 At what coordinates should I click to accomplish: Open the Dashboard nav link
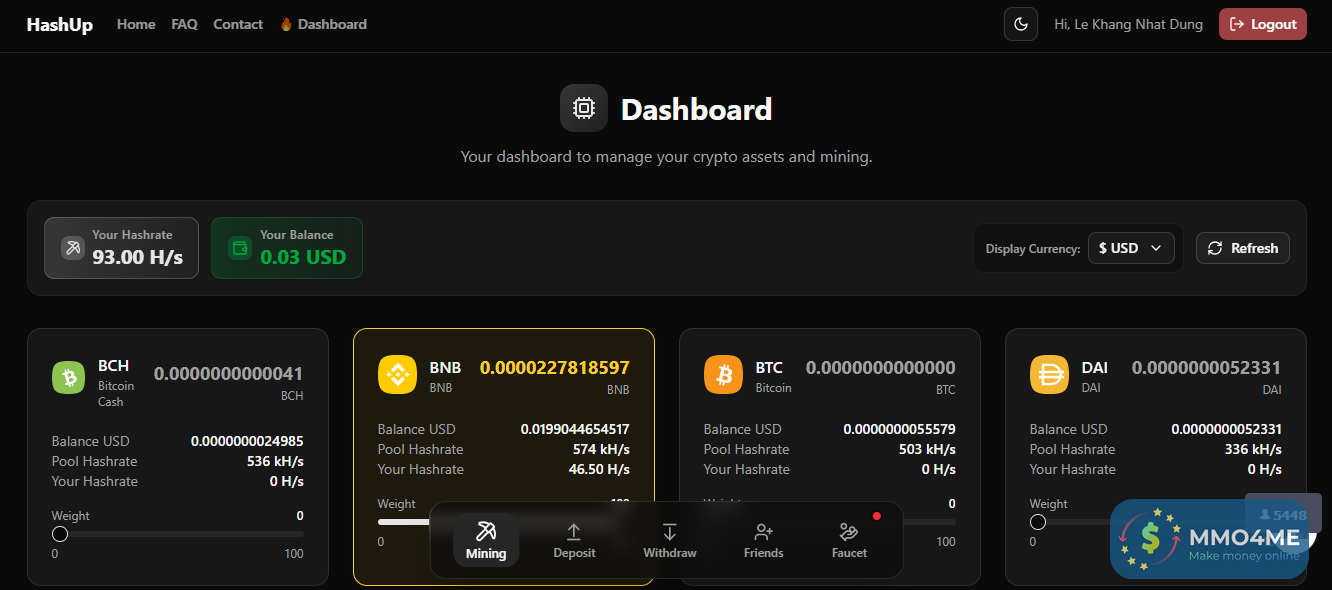[x=323, y=24]
